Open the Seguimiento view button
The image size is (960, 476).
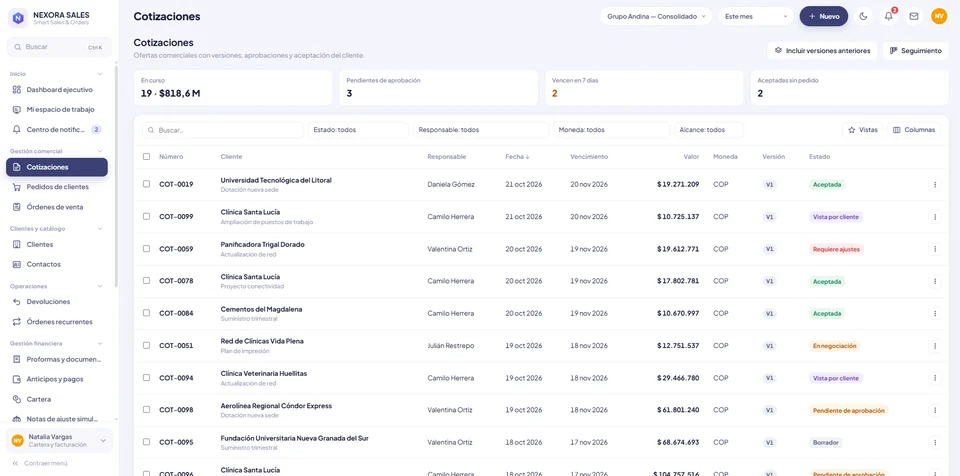pyautogui.click(x=915, y=51)
